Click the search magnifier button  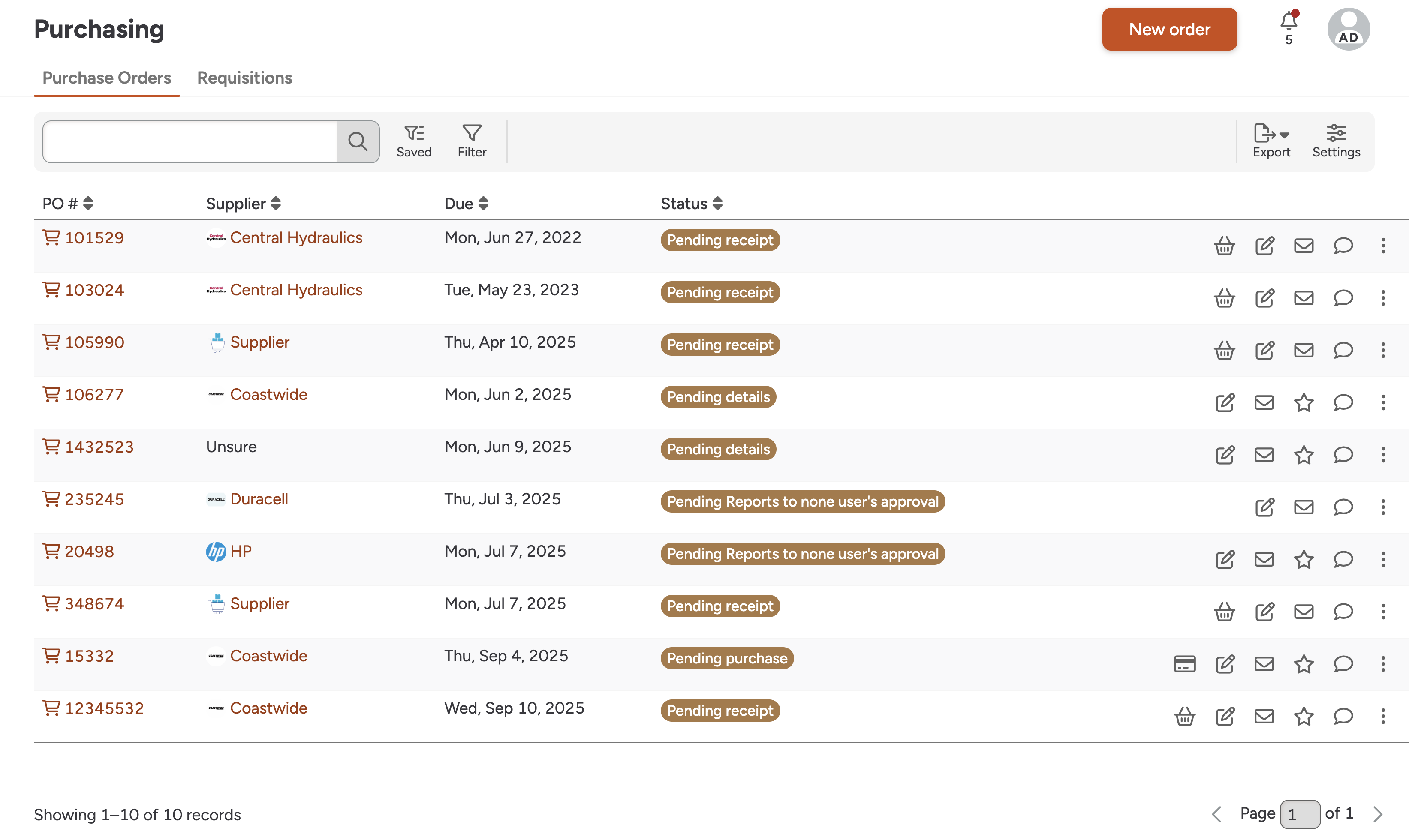357,141
